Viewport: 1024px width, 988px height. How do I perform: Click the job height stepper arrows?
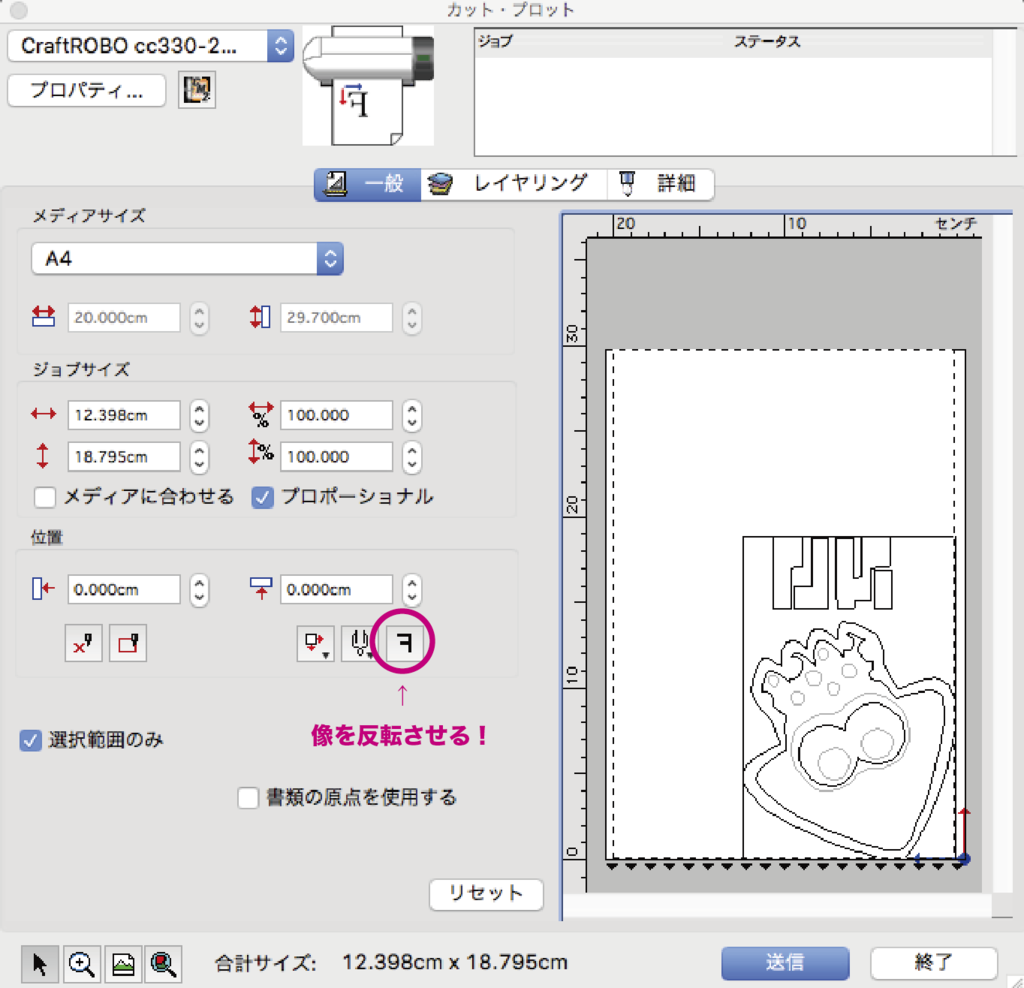(x=199, y=457)
